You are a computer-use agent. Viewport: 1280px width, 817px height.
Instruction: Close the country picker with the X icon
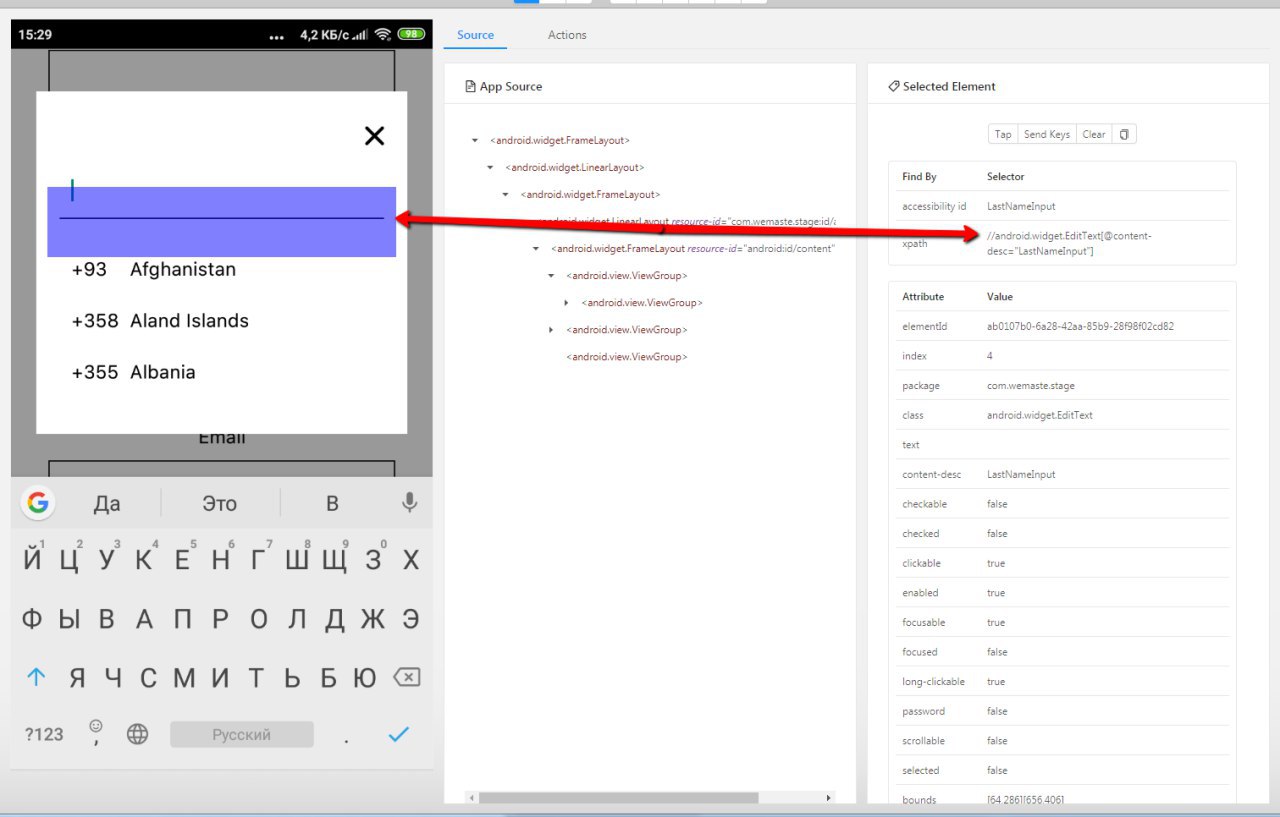point(374,136)
